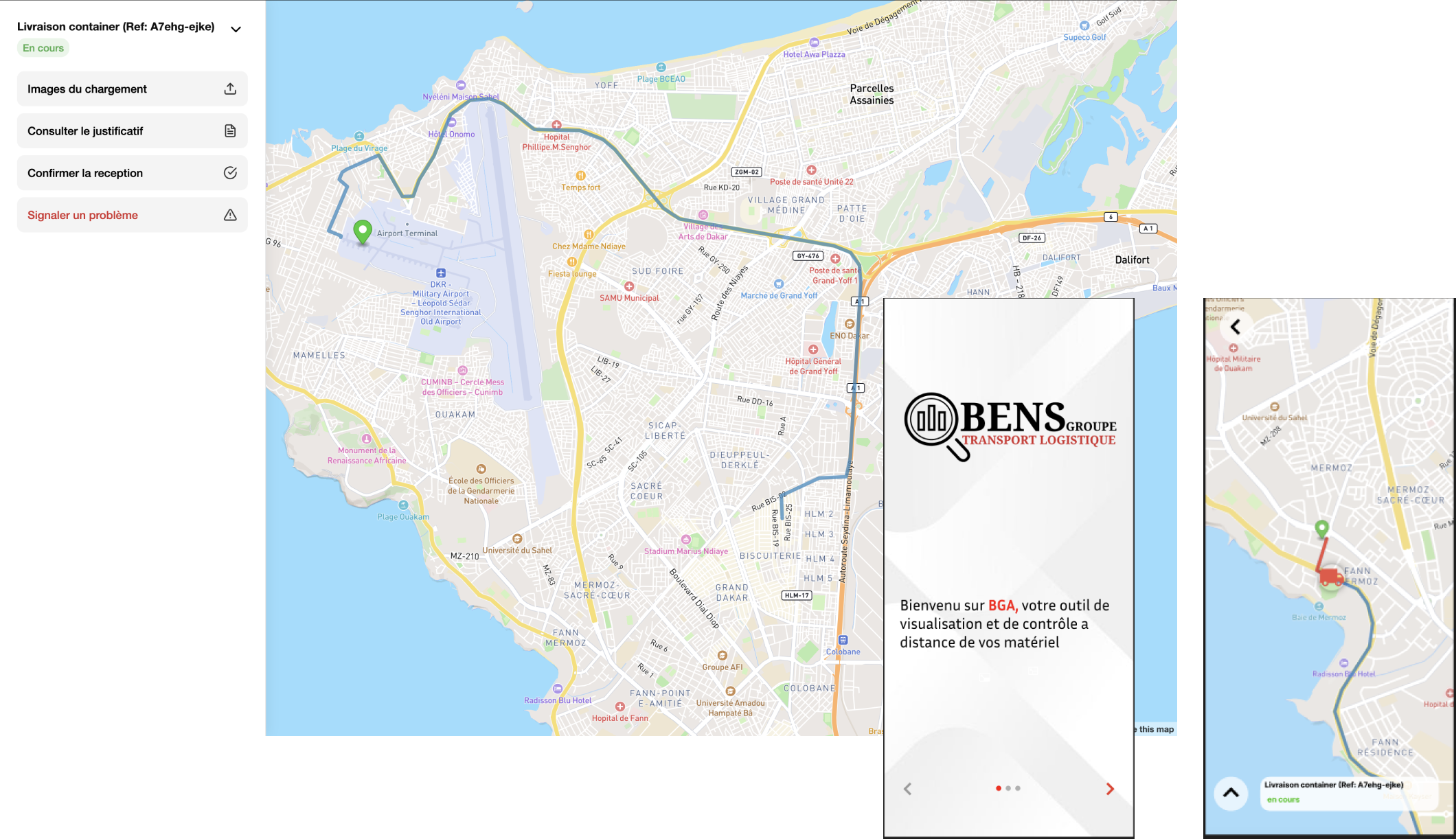Open Images du chargement upload button
This screenshot has height=839, width=1456.
[x=132, y=89]
